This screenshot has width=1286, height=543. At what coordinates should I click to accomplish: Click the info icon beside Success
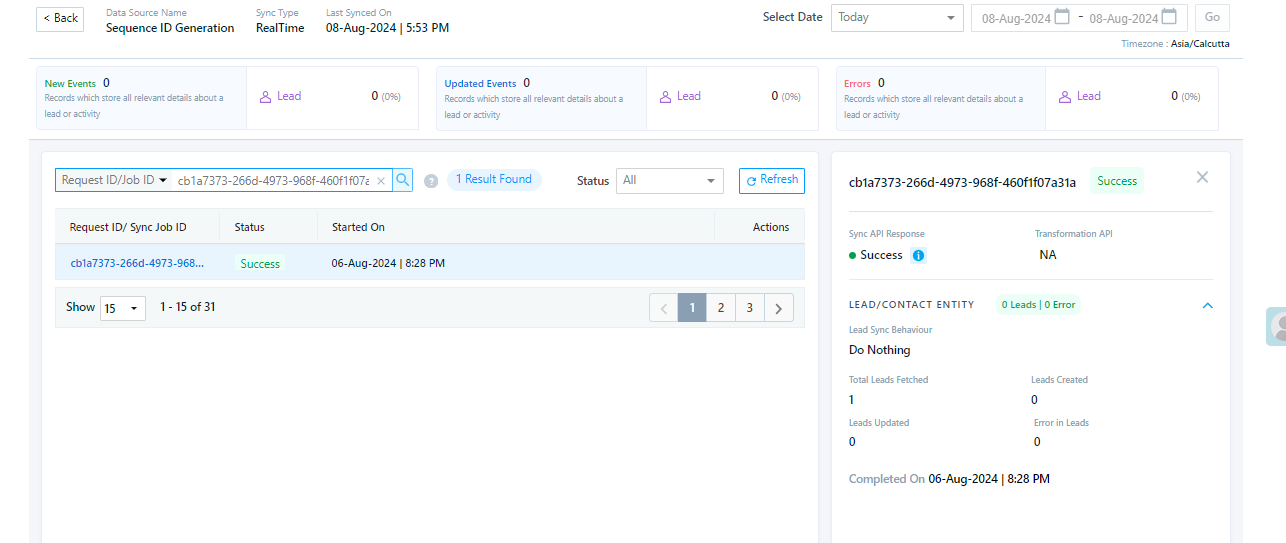tap(919, 255)
